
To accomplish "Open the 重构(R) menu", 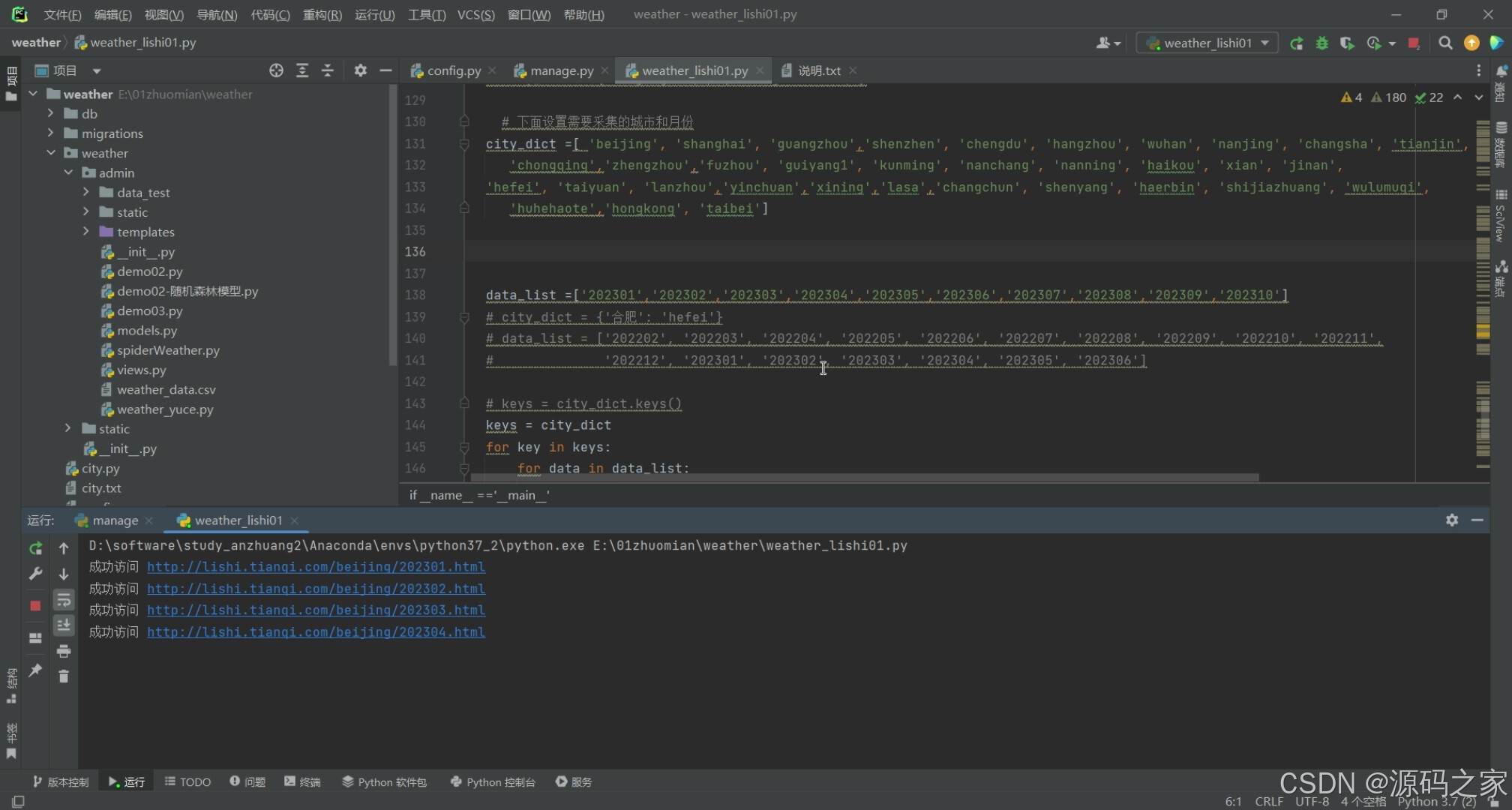I will 322,15.
